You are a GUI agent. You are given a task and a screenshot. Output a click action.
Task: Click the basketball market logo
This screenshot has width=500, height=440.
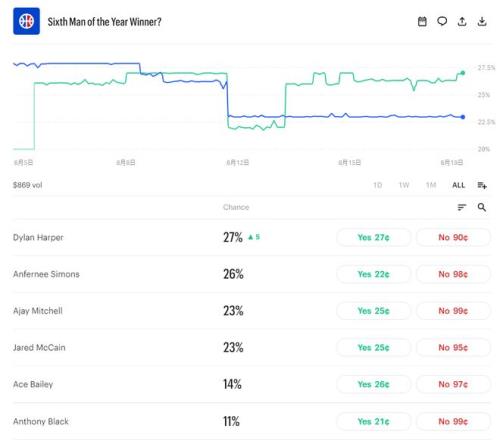tap(26, 21)
